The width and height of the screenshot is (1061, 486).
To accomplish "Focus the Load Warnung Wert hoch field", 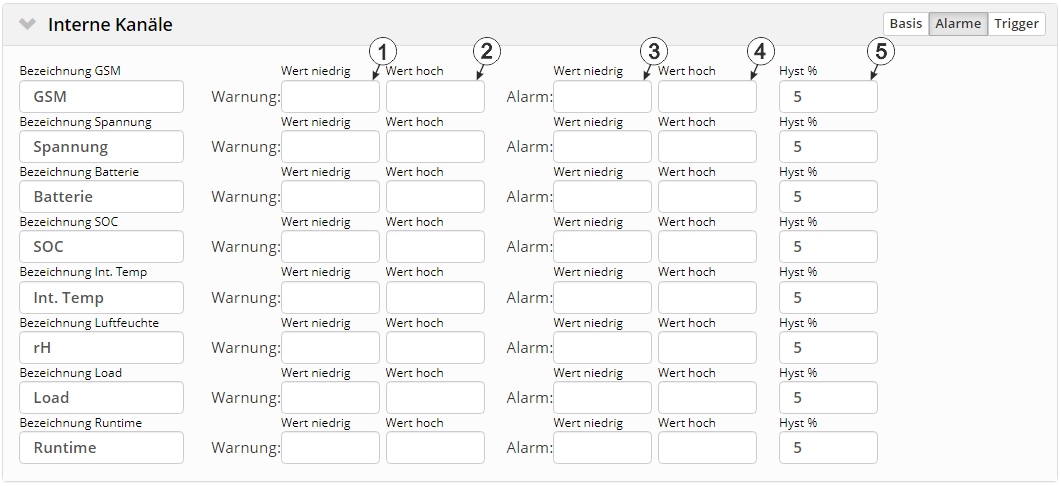I will click(435, 398).
